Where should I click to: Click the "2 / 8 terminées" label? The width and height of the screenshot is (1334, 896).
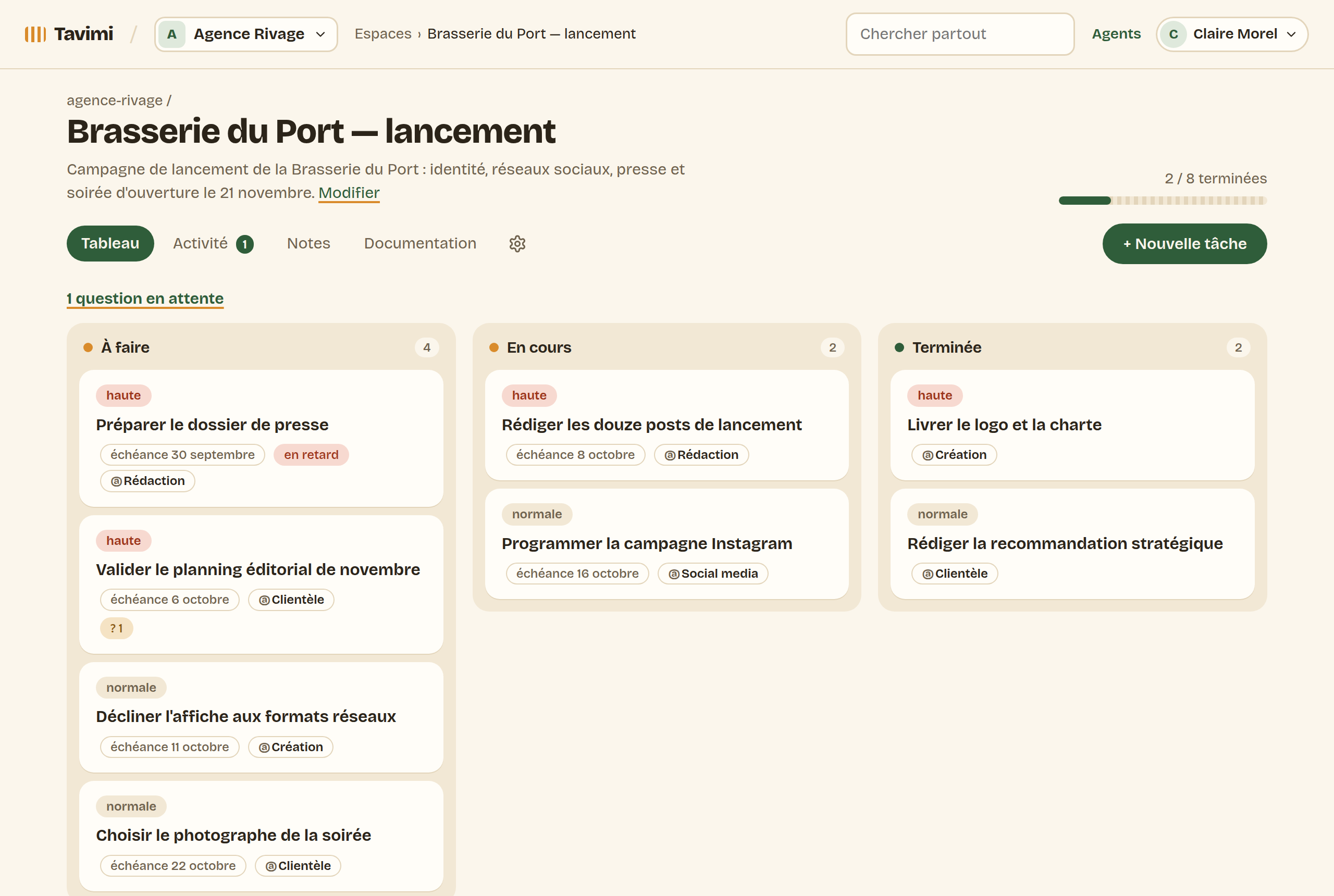click(x=1216, y=178)
